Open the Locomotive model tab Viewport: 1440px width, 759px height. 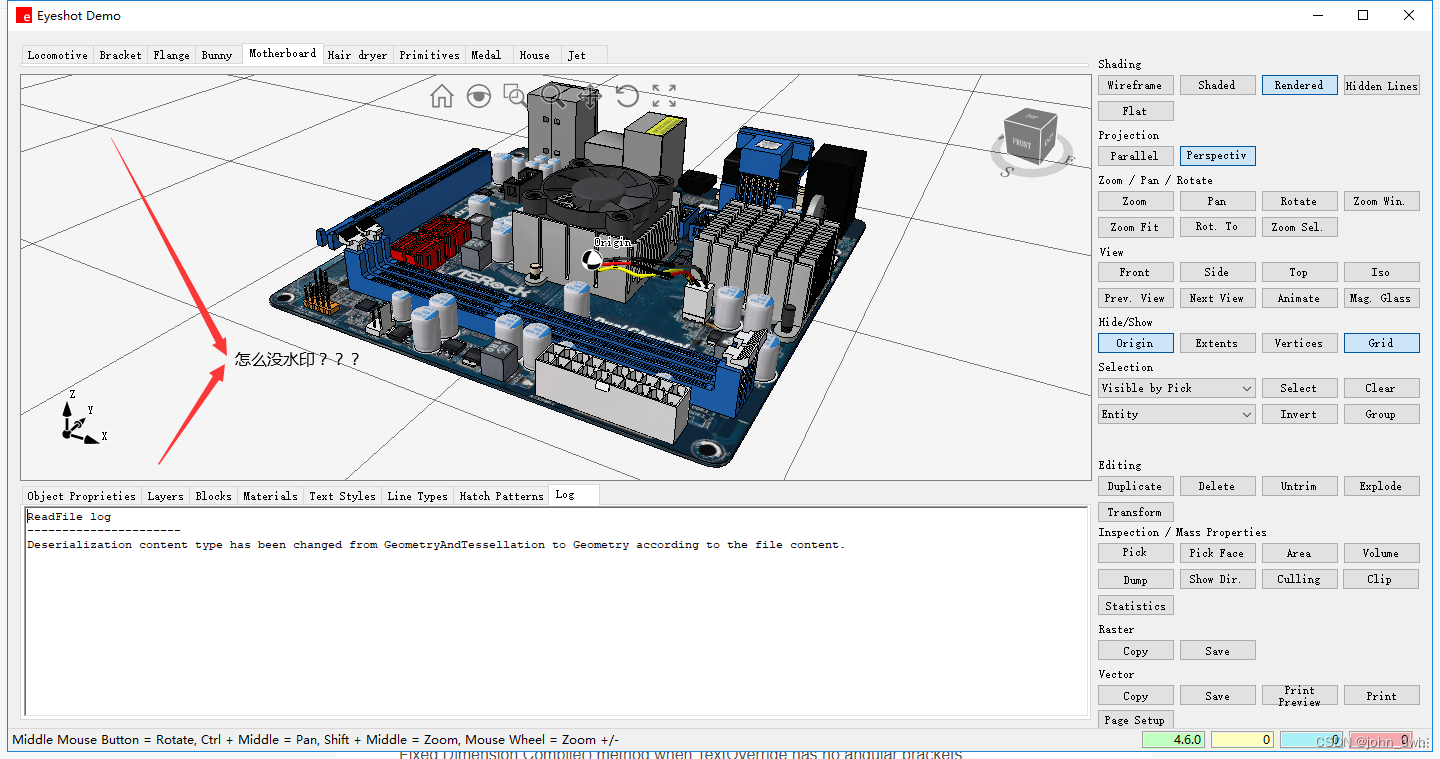pyautogui.click(x=58, y=55)
